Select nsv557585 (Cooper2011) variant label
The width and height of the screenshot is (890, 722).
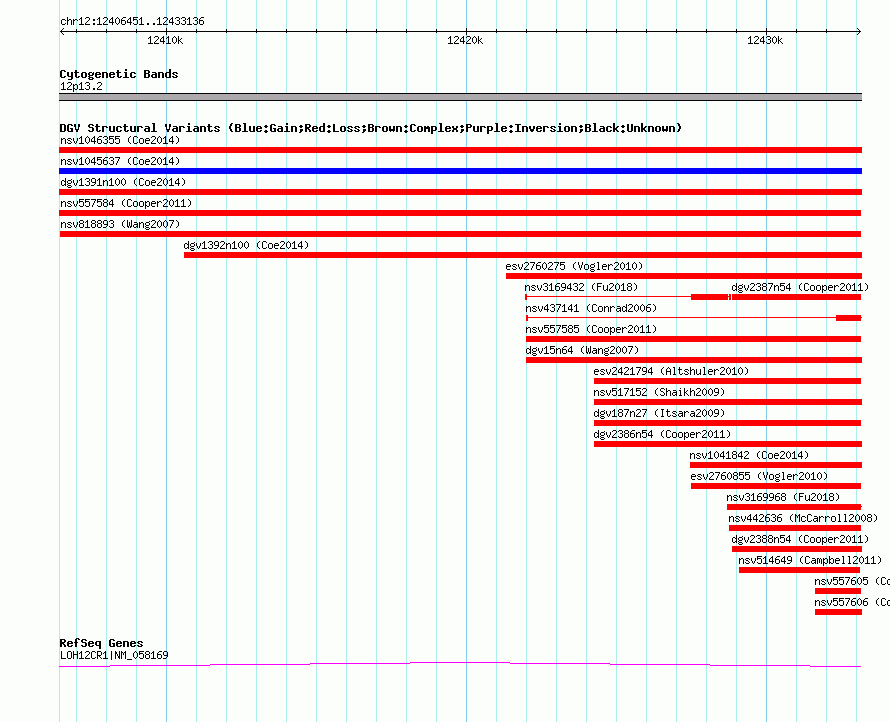591,329
